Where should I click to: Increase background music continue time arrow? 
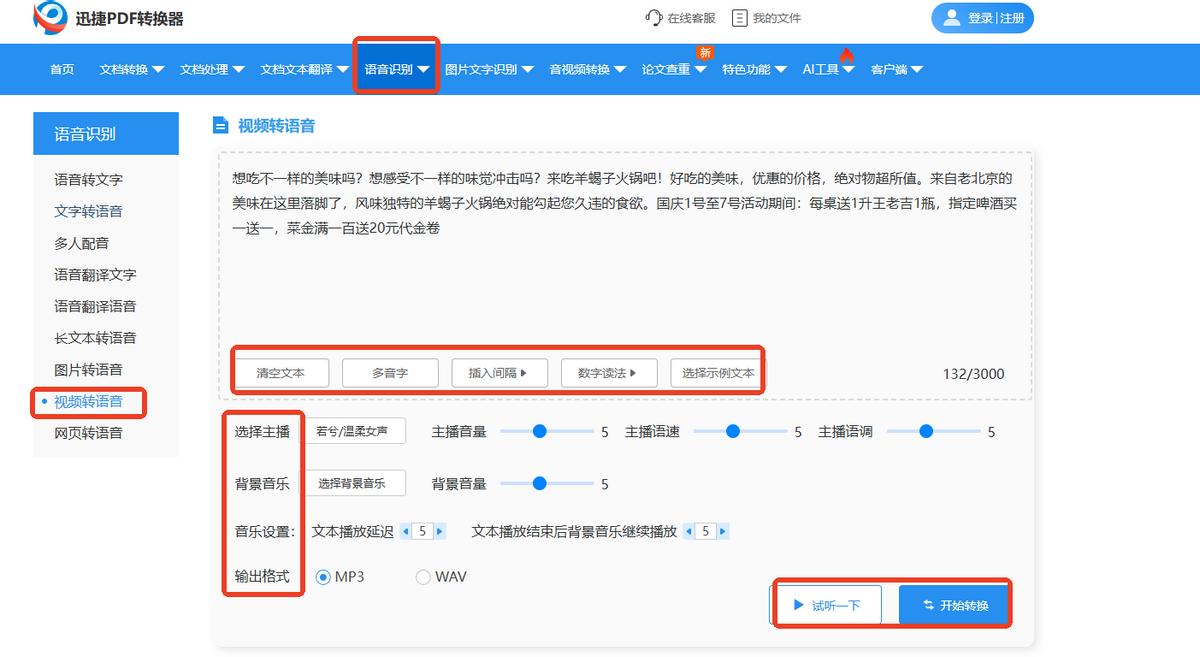[x=723, y=532]
